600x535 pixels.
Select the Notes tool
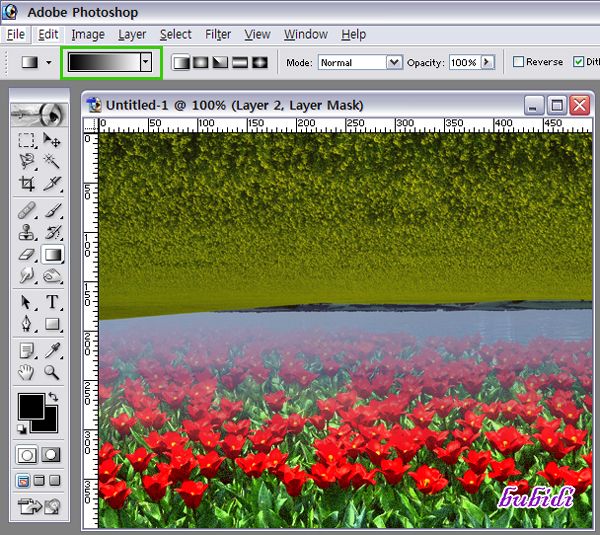pos(26,350)
